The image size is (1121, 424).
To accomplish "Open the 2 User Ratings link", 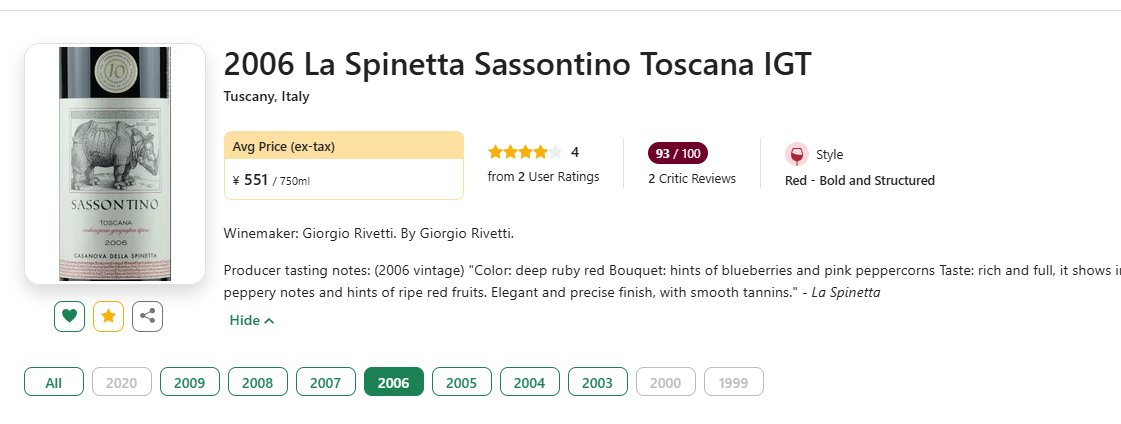I will click(x=543, y=177).
